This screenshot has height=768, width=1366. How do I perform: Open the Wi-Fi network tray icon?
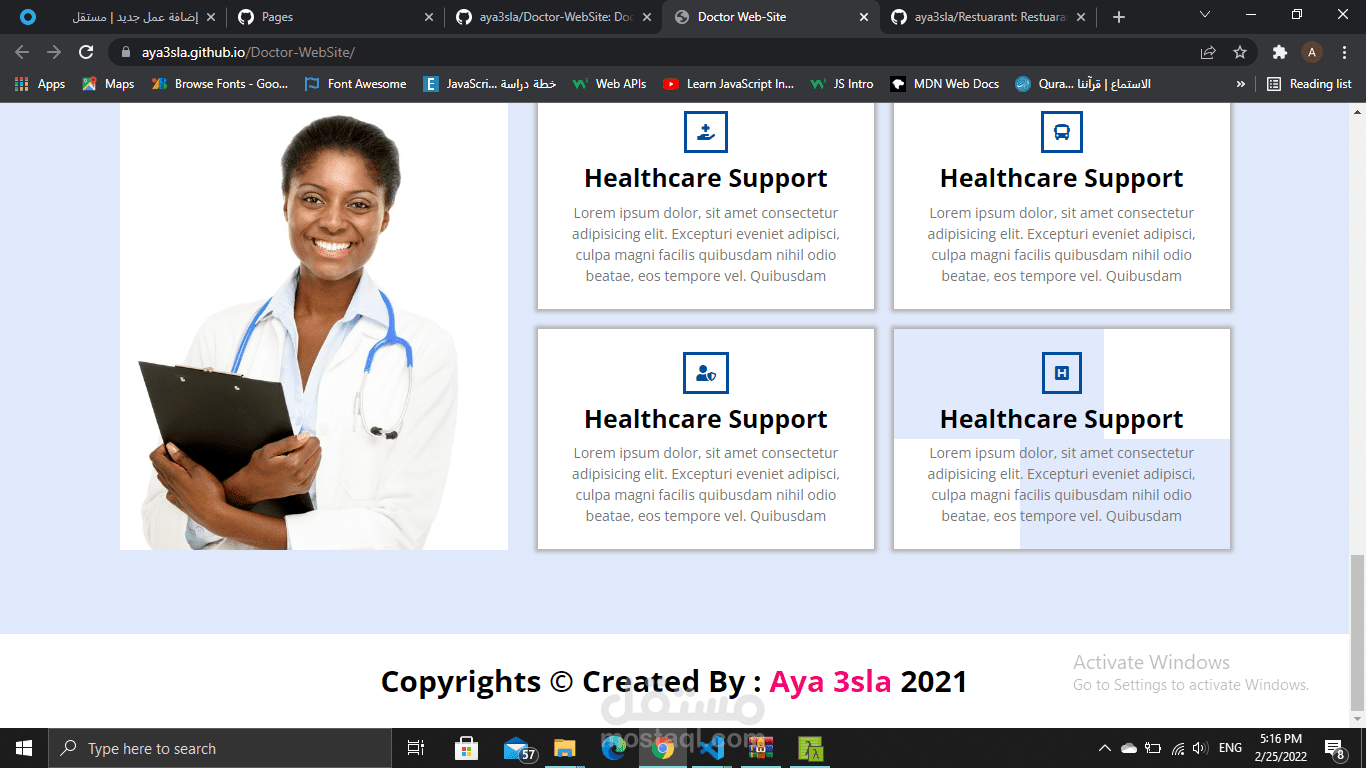[x=1177, y=748]
